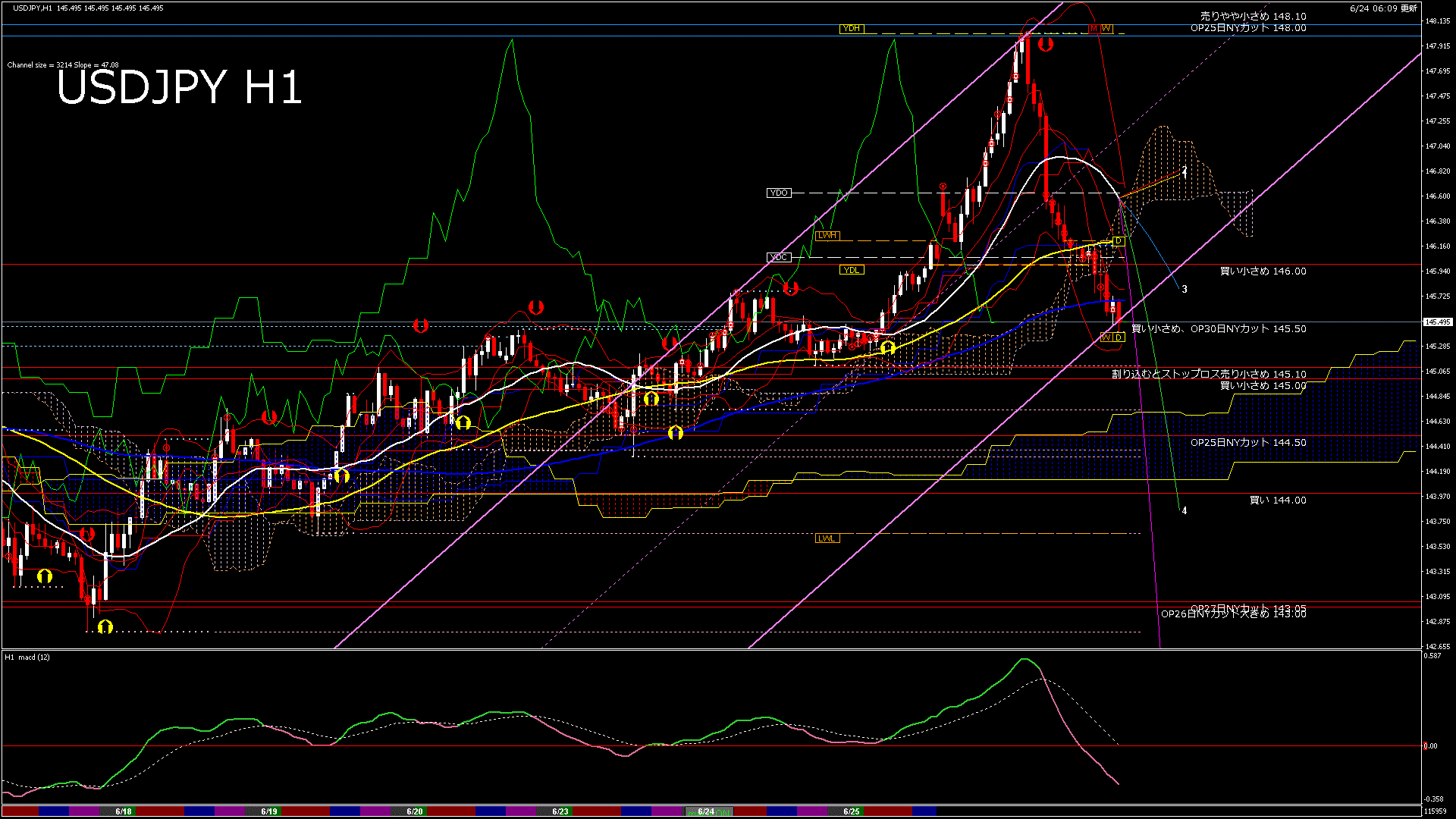1456x819 pixels.
Task: Select the YDO level tag
Action: pyautogui.click(x=779, y=193)
